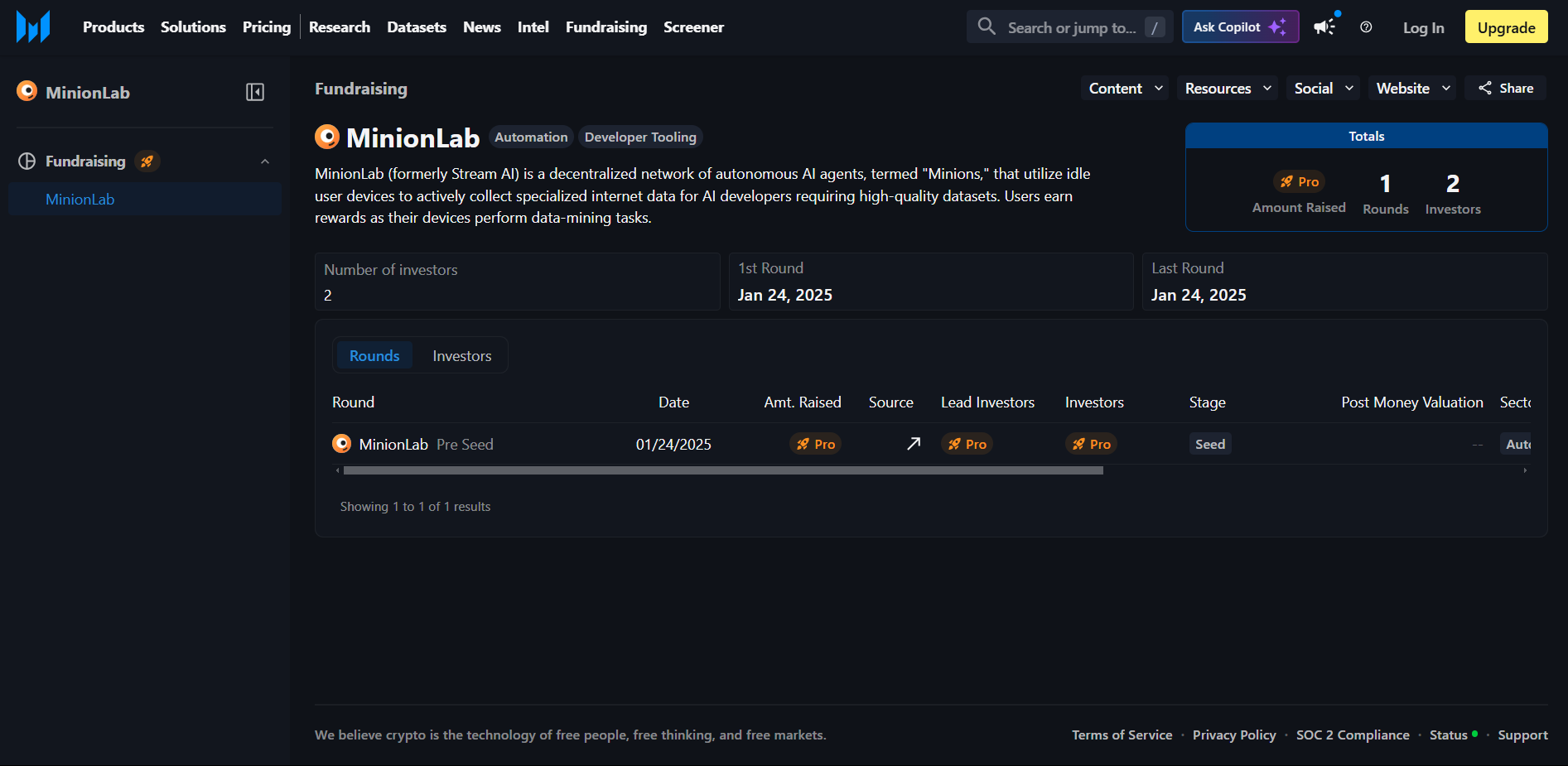
Task: Collapse the sidebar panel icon
Action: click(x=255, y=92)
